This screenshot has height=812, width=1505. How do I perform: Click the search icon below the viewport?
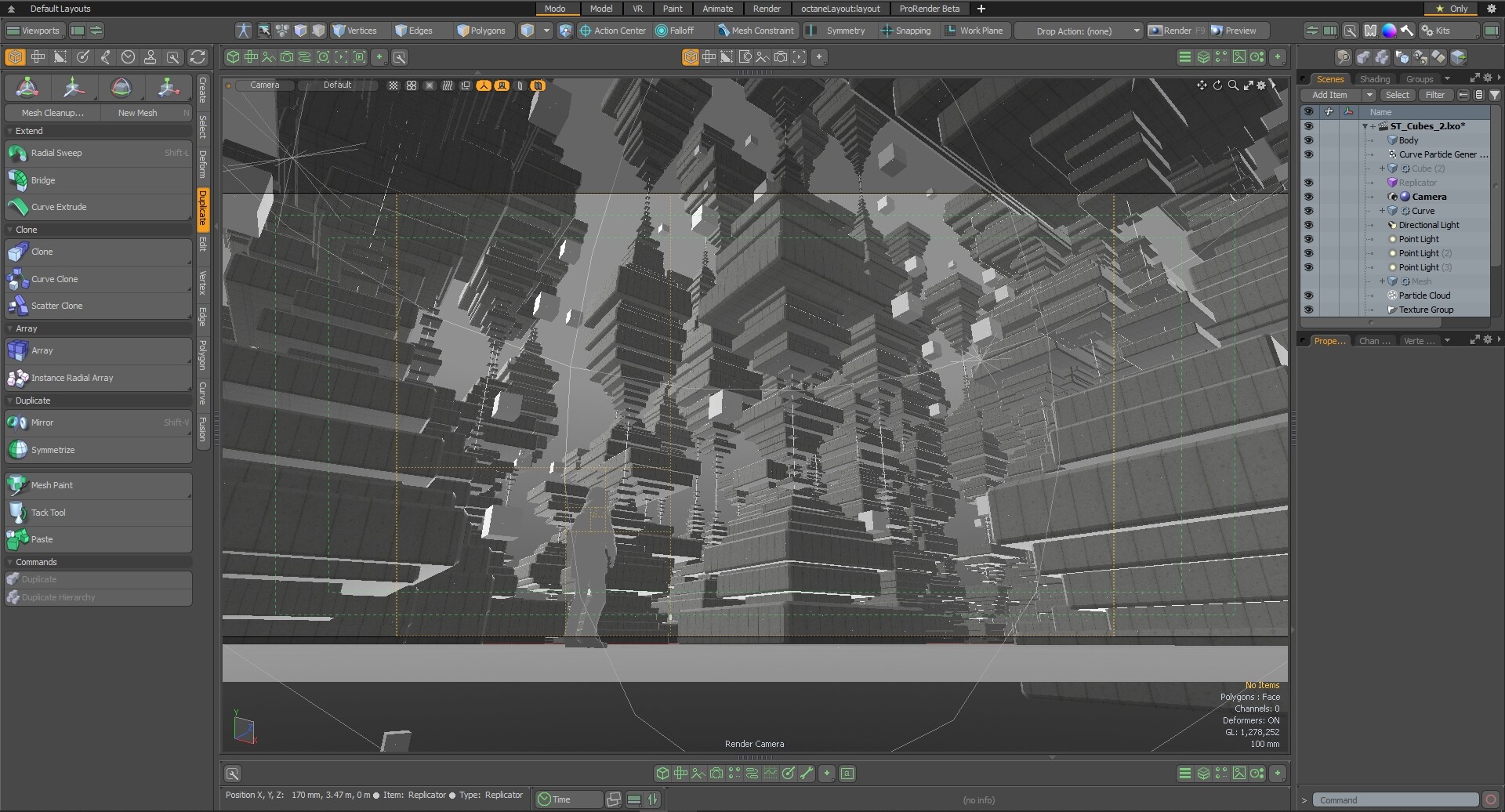pyautogui.click(x=233, y=774)
